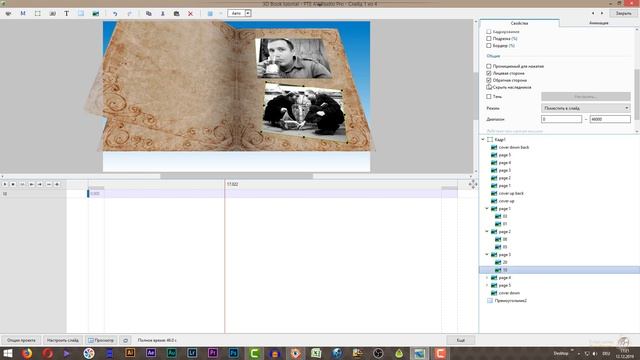Expand the collapsed page 4 node
Image resolution: width=640 pixels, height=360 pixels.
487,278
